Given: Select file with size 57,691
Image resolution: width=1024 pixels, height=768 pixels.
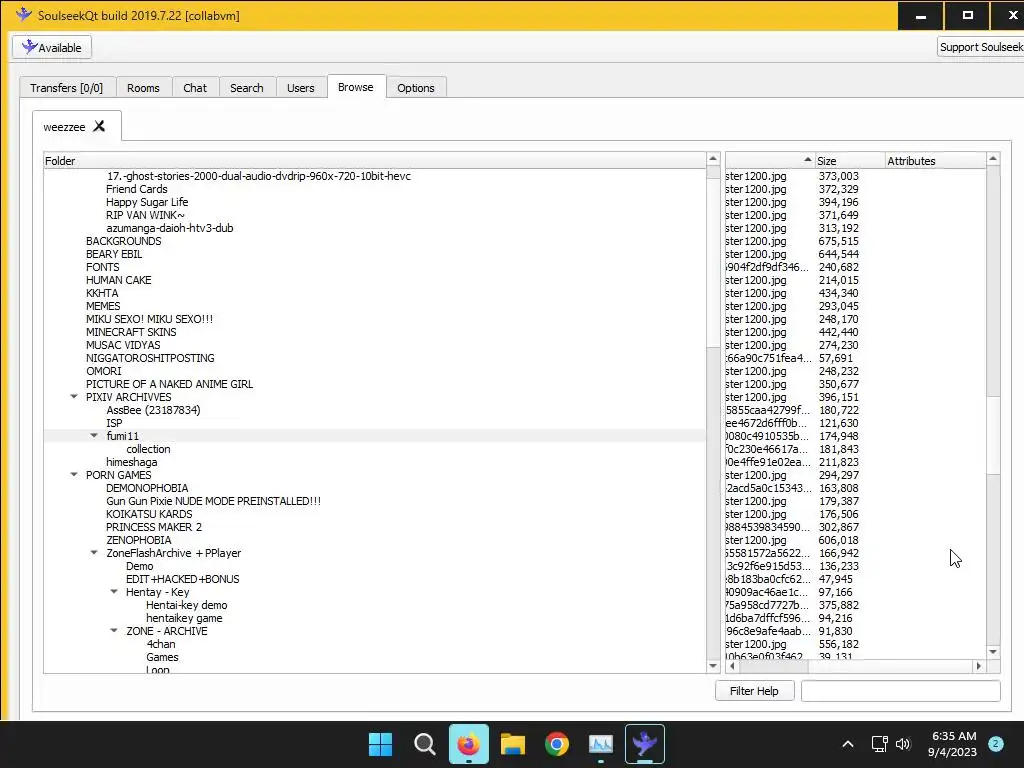Looking at the screenshot, I should point(856,358).
